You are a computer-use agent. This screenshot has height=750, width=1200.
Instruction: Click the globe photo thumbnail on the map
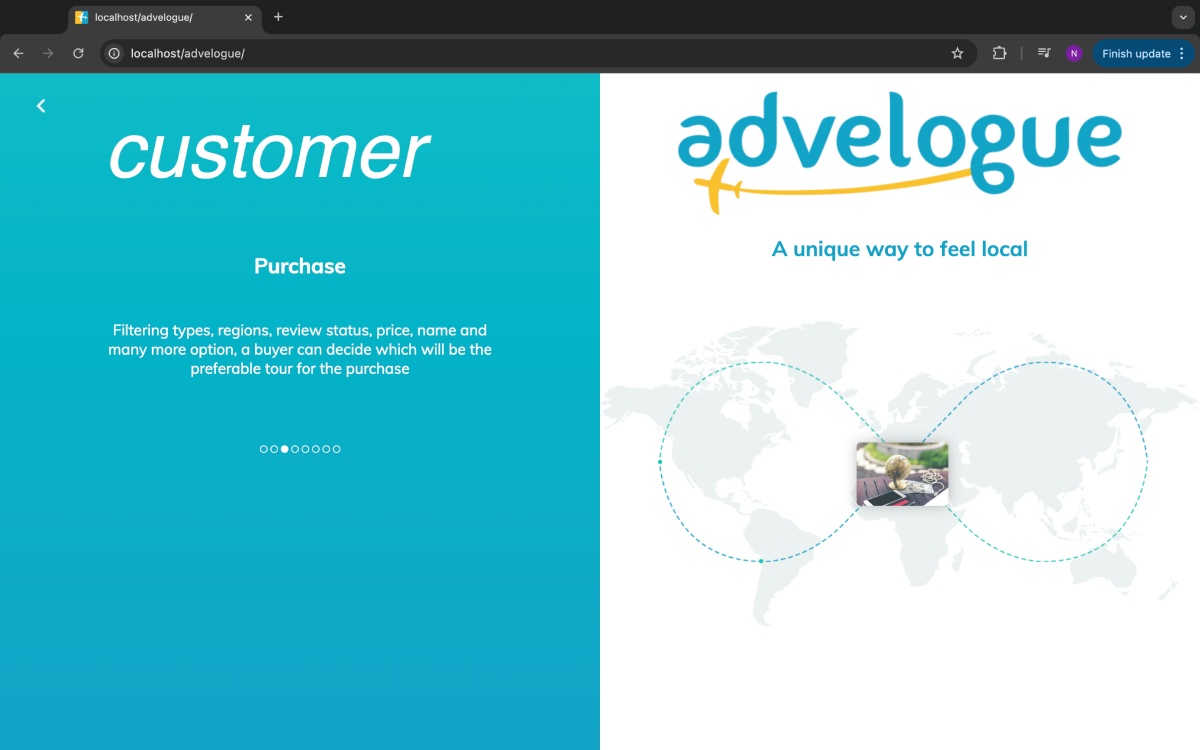(x=902, y=474)
